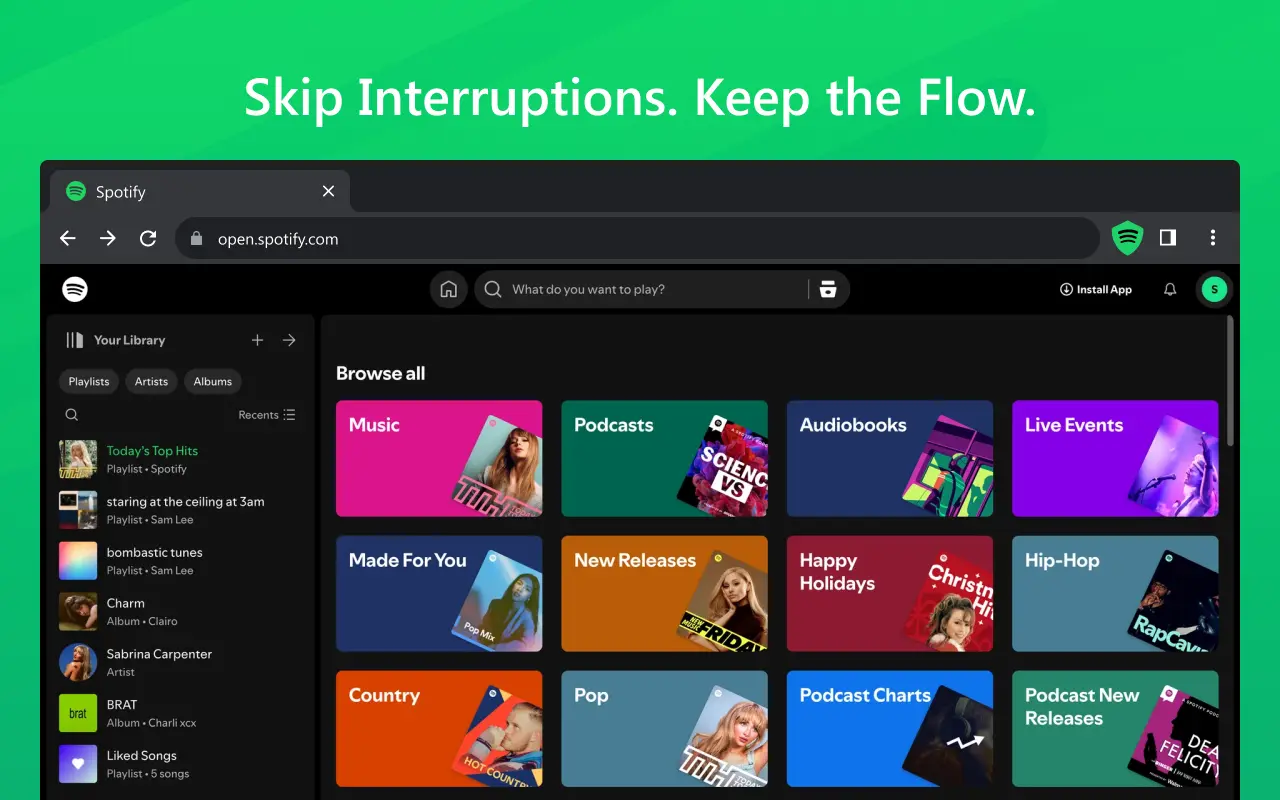Click the Install App button

click(x=1096, y=289)
